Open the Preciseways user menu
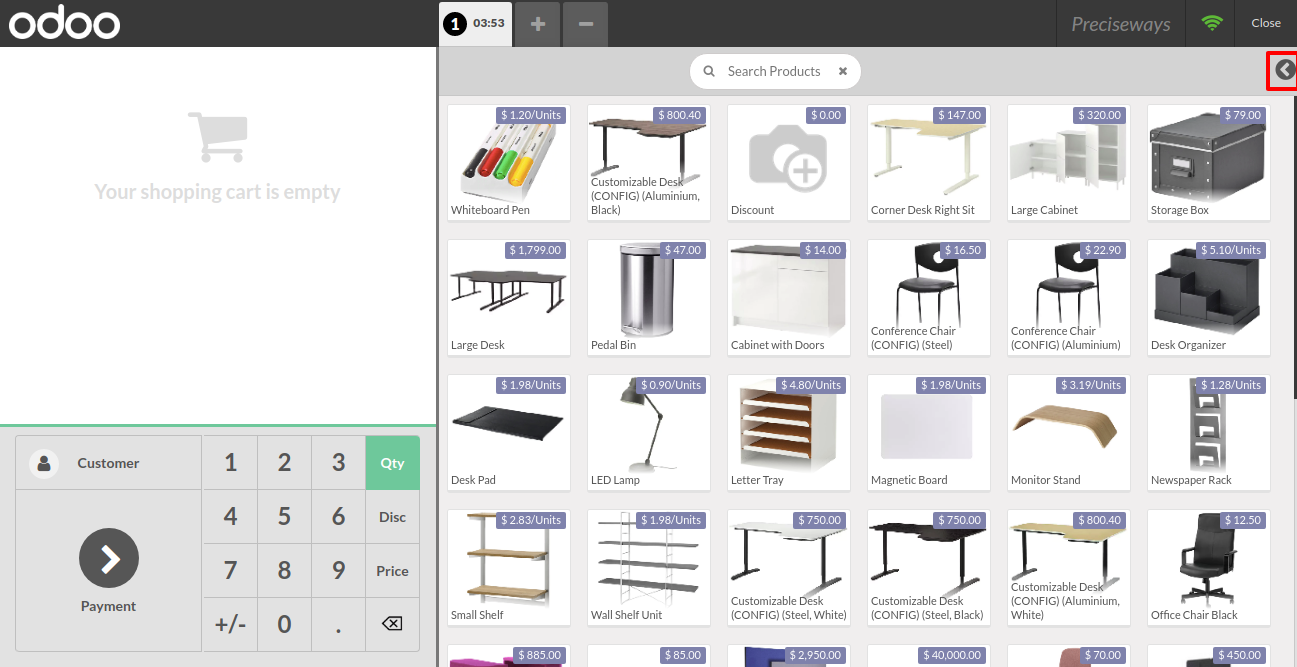Viewport: 1297px width, 667px height. pos(1121,24)
